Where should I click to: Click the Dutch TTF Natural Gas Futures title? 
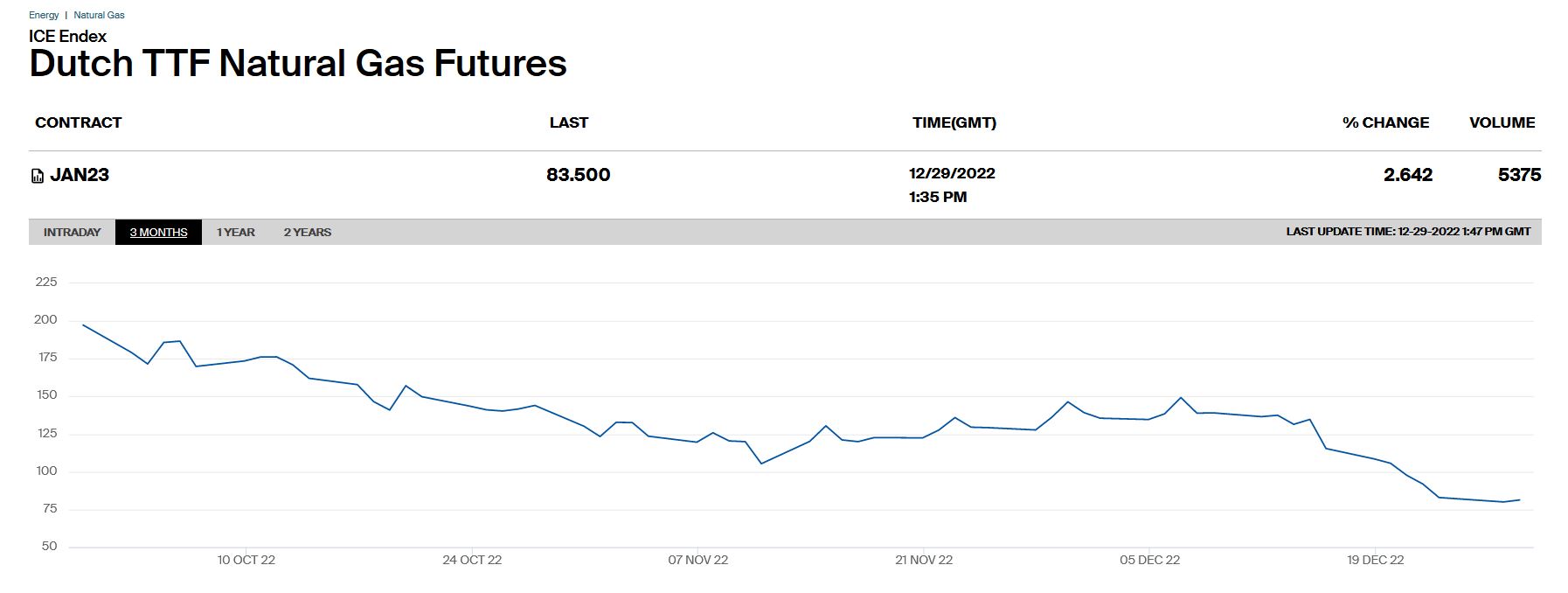point(298,64)
